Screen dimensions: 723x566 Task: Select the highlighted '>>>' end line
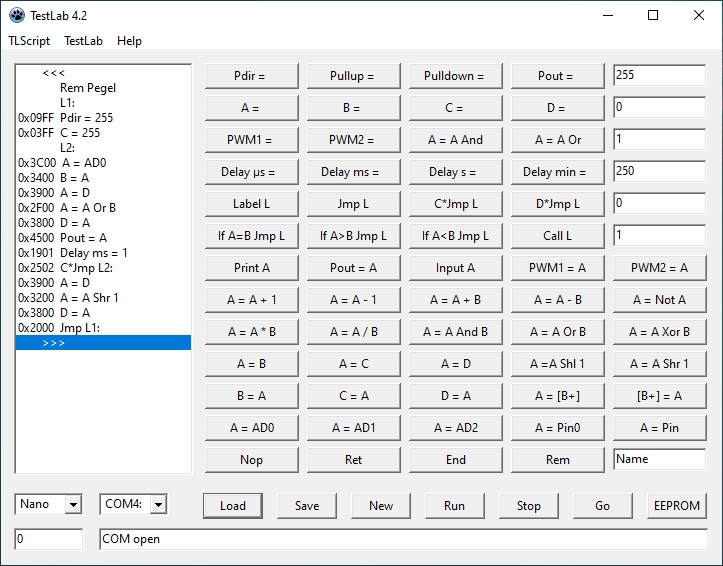[103, 342]
